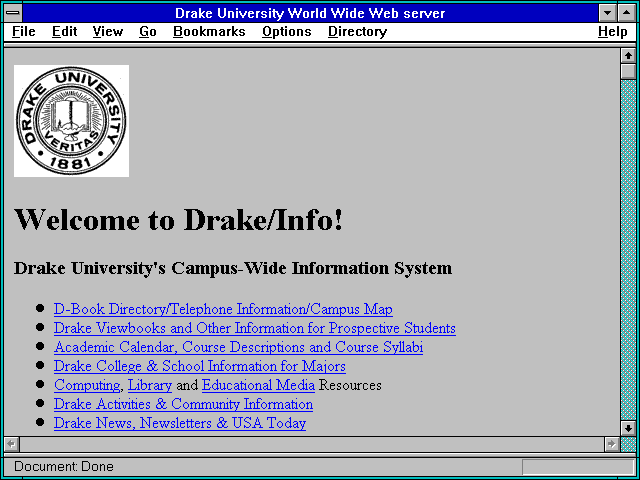The width and height of the screenshot is (640, 480).
Task: Open the Options menu
Action: pyautogui.click(x=287, y=31)
